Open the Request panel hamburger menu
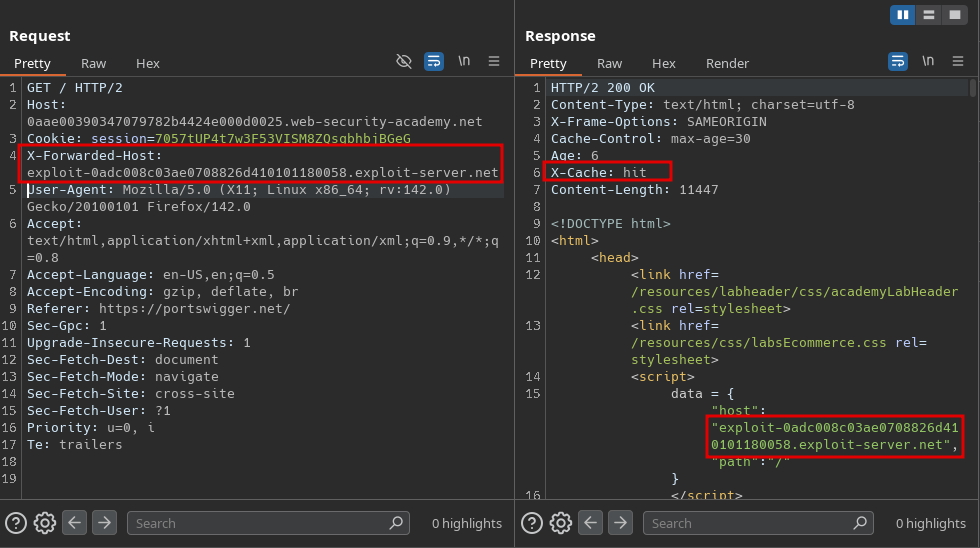This screenshot has height=548, width=980. pos(494,61)
